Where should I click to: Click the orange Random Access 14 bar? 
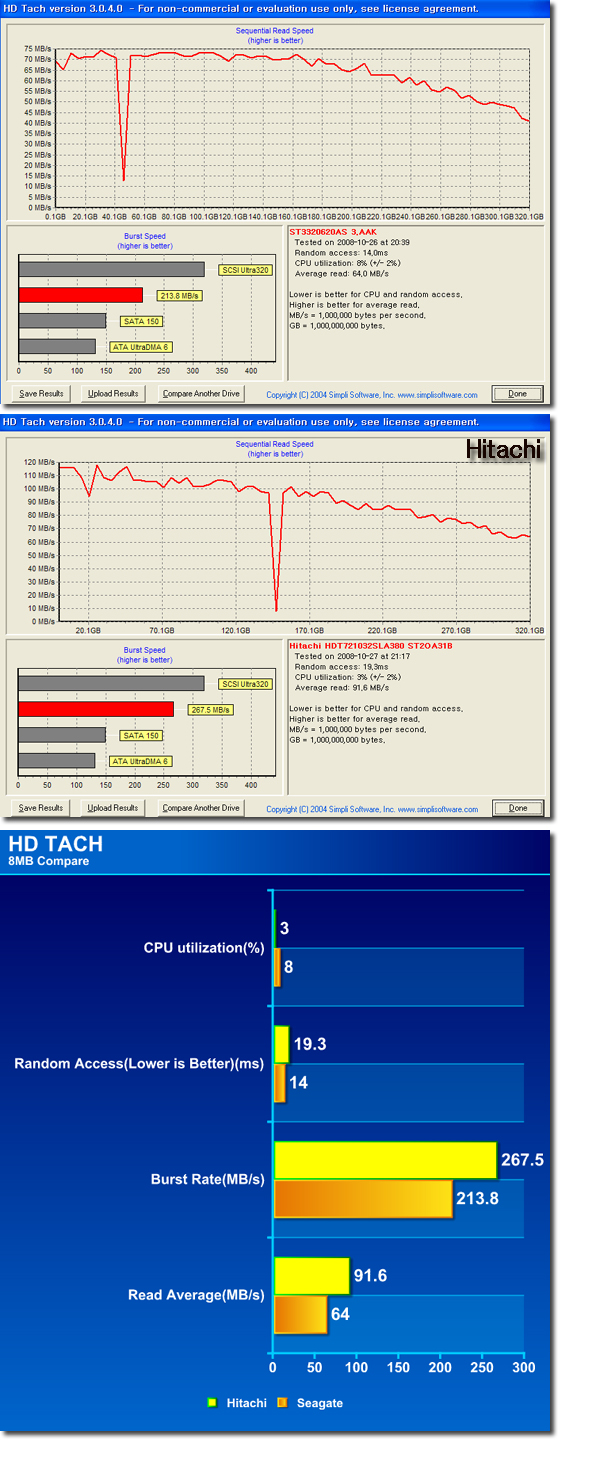click(x=279, y=1083)
